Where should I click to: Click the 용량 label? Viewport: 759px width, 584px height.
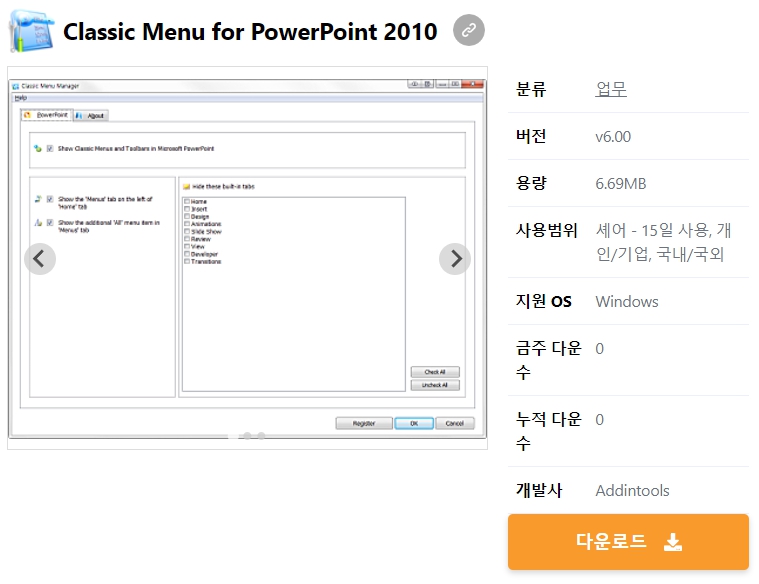pos(531,183)
